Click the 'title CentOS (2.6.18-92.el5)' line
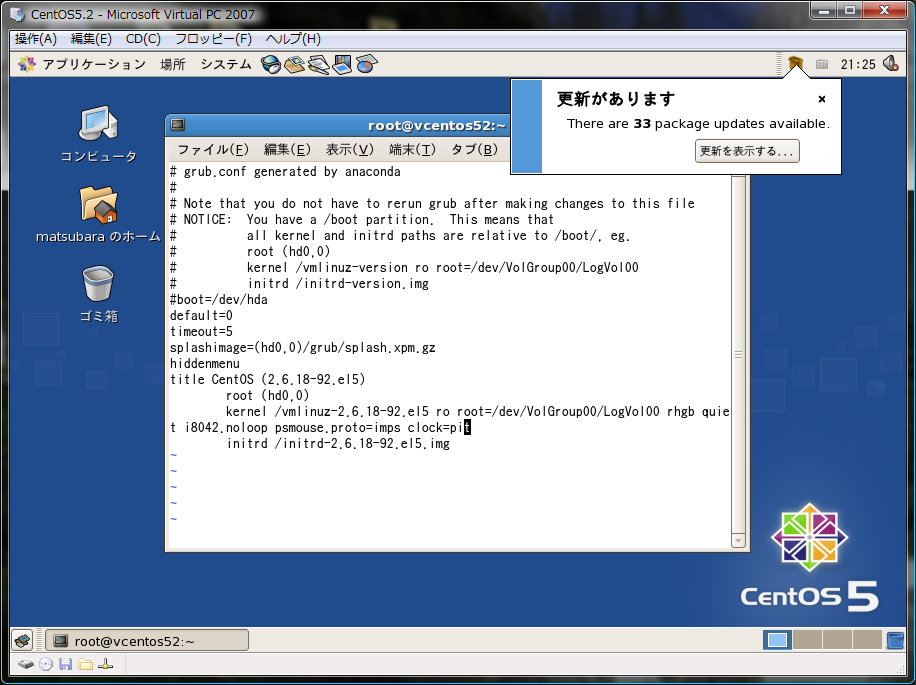 [x=268, y=379]
